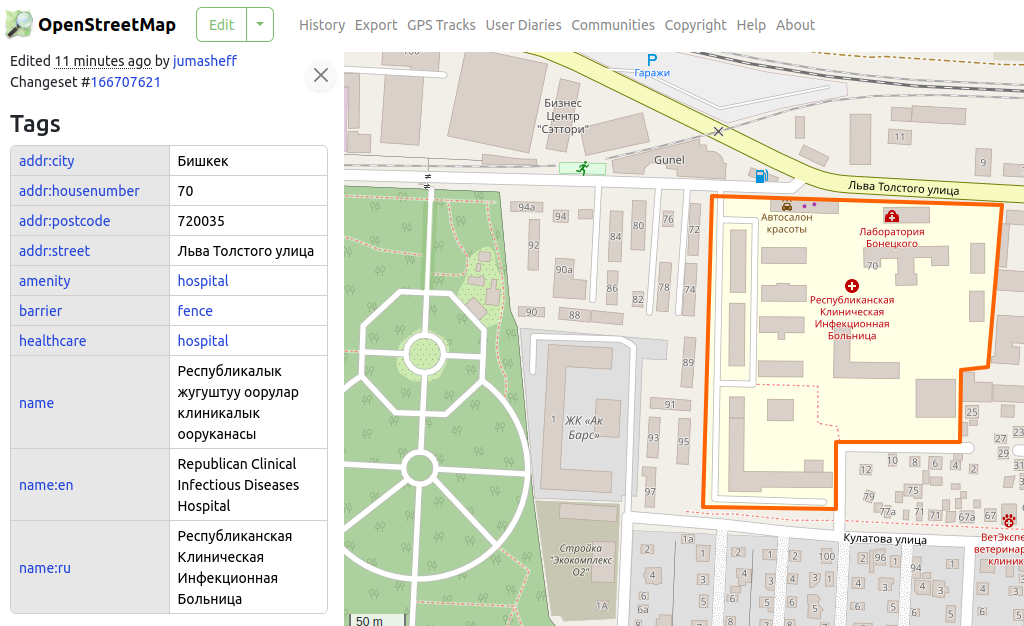This screenshot has height=626, width=1024.
Task: Click the Льва Толстого улица tag value
Action: [246, 251]
